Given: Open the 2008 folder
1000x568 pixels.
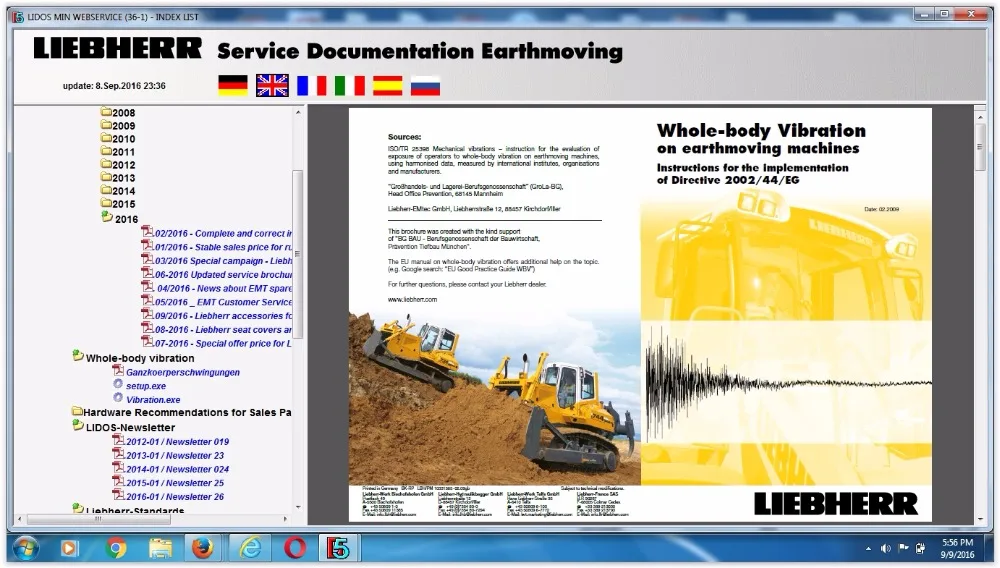Looking at the screenshot, I should click(x=118, y=113).
